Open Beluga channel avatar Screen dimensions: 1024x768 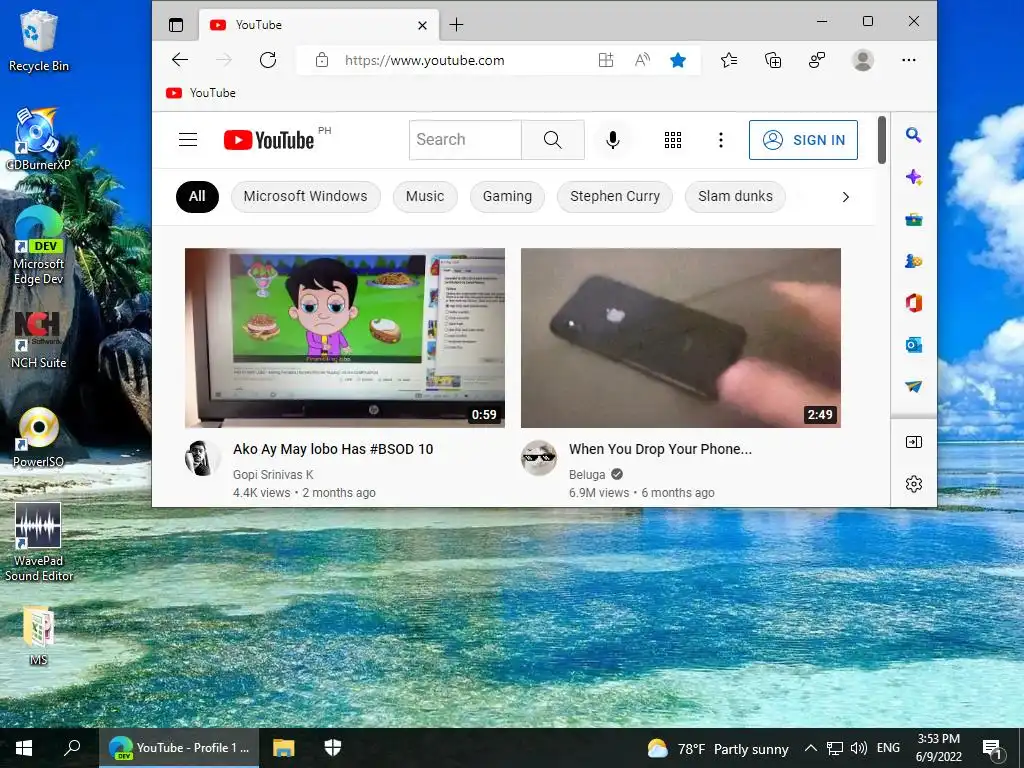tap(539, 458)
